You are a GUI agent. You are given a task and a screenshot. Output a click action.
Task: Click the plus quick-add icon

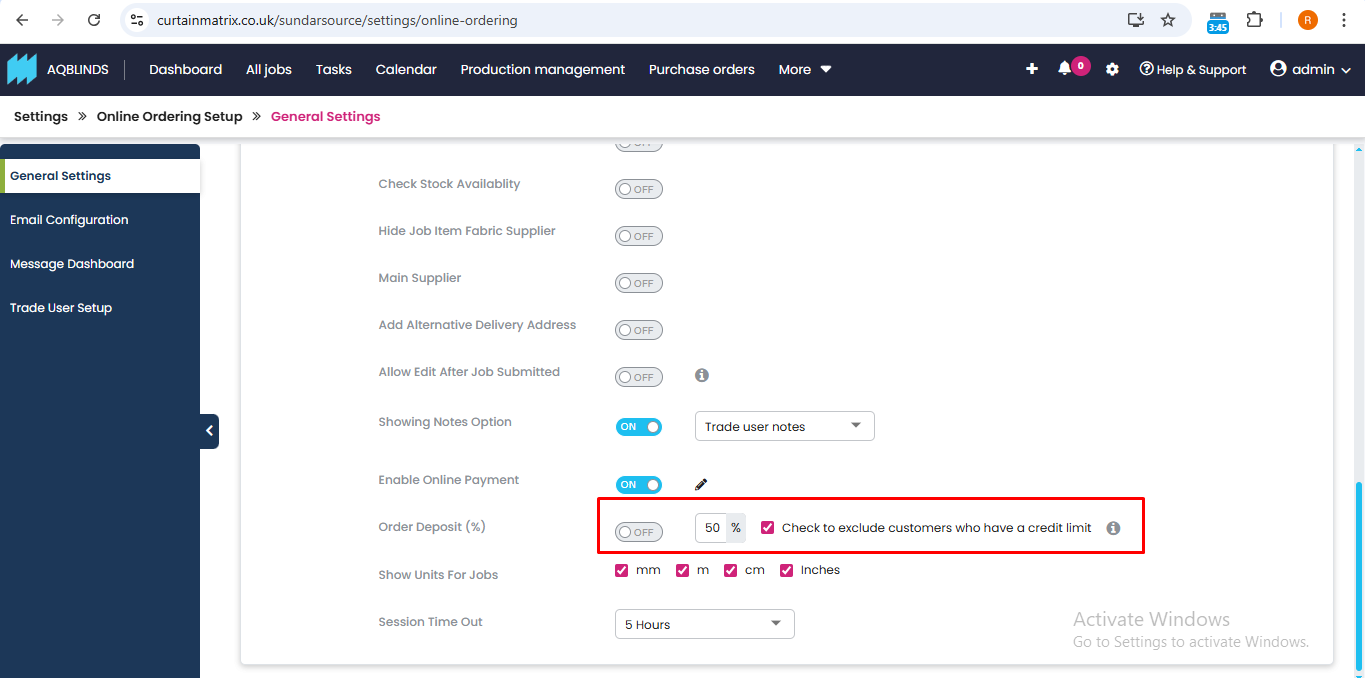pyautogui.click(x=1032, y=69)
